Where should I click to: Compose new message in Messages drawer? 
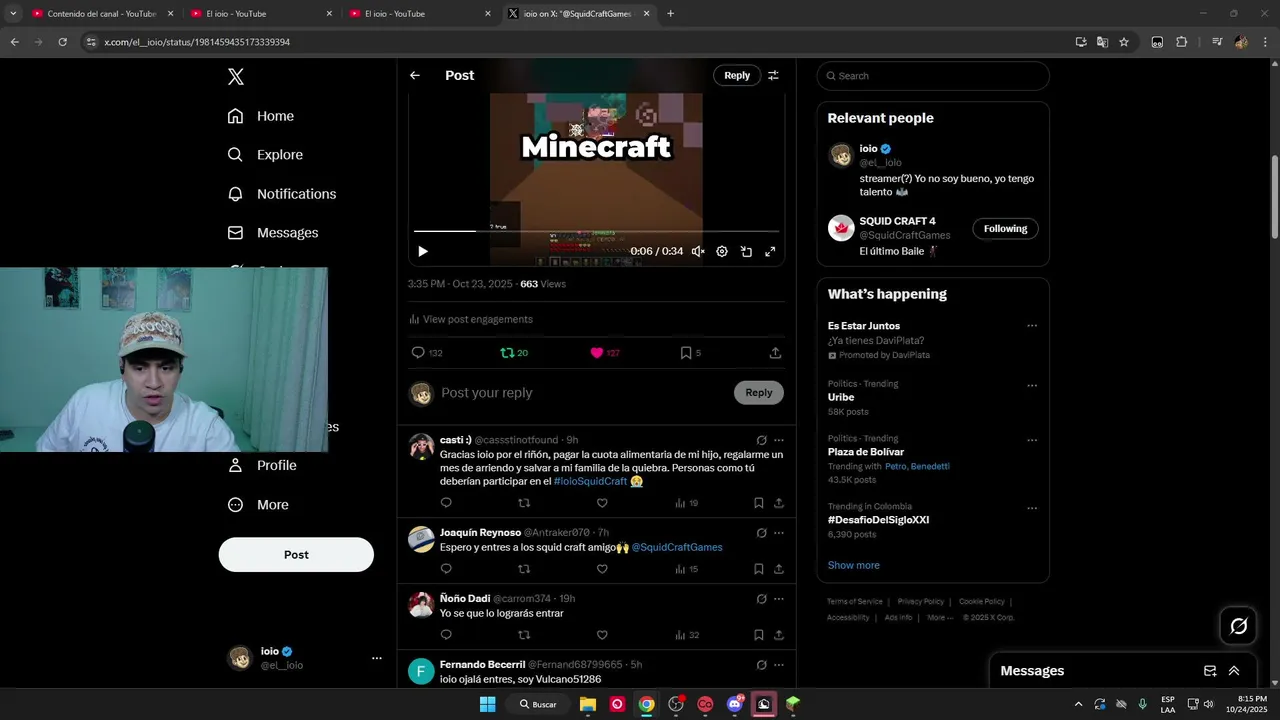click(1210, 671)
